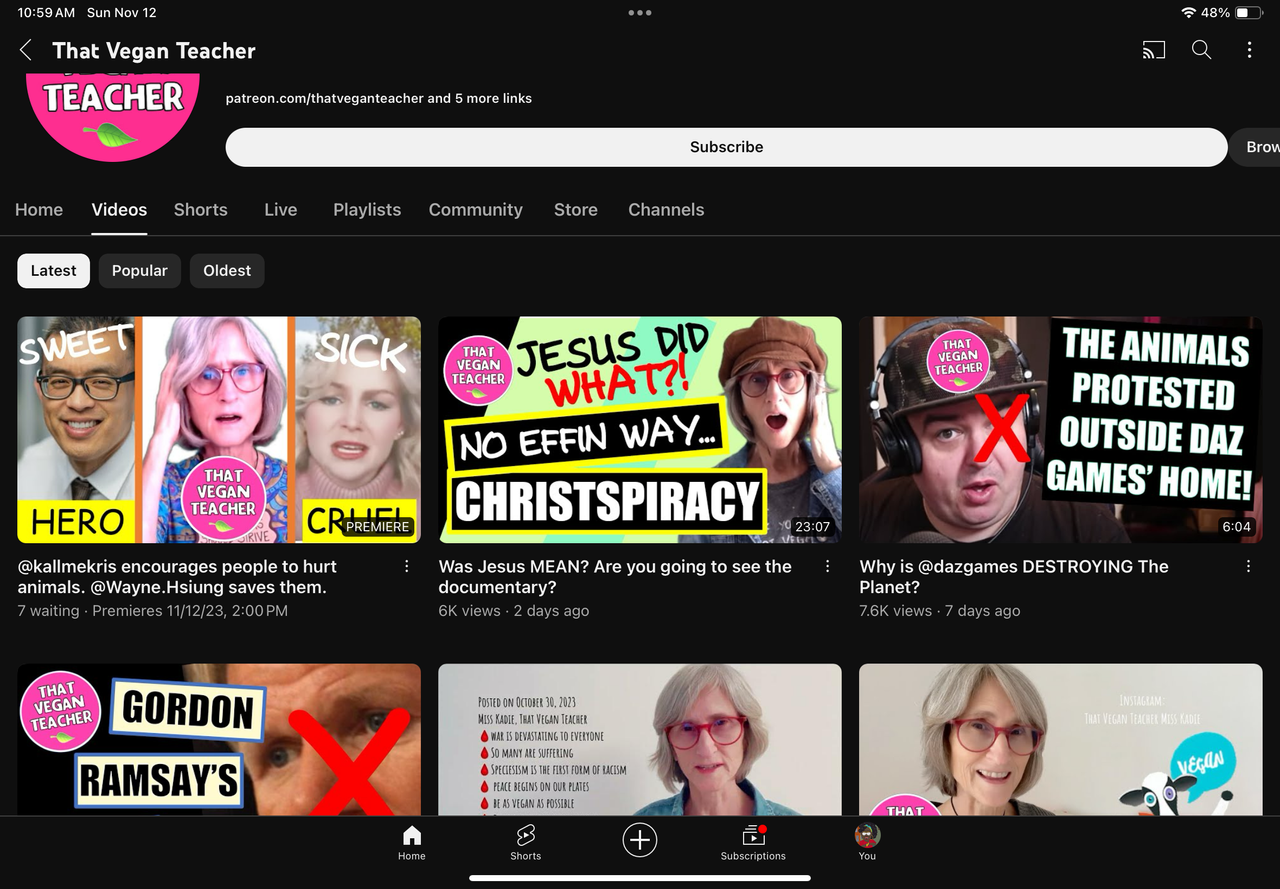Tap the partially visible Browse button
Screen dimensions: 1280x889
1256,147
